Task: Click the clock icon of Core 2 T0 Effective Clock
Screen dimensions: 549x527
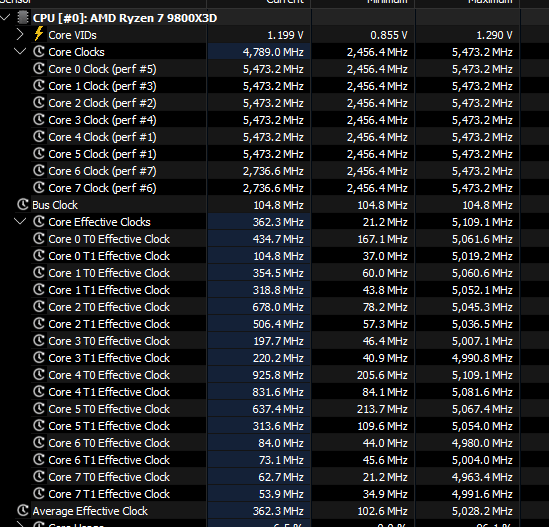Action: 39,306
